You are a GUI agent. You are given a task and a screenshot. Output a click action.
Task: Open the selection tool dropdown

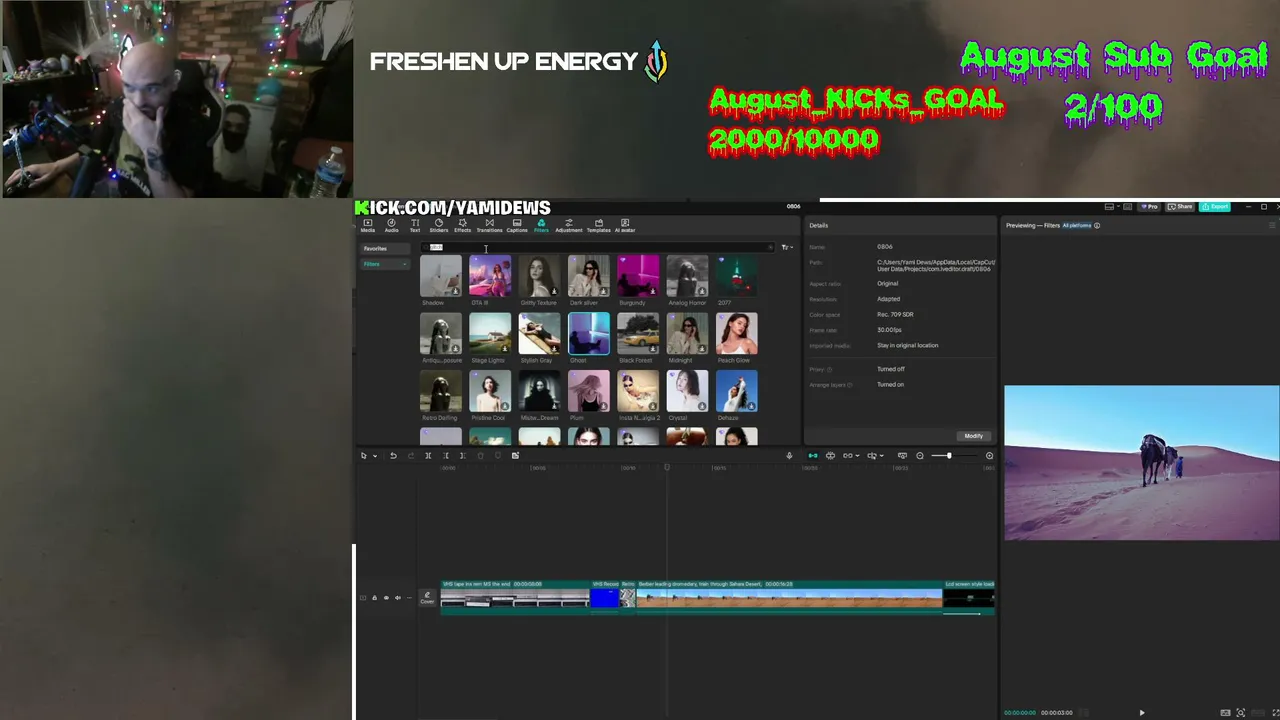click(375, 456)
